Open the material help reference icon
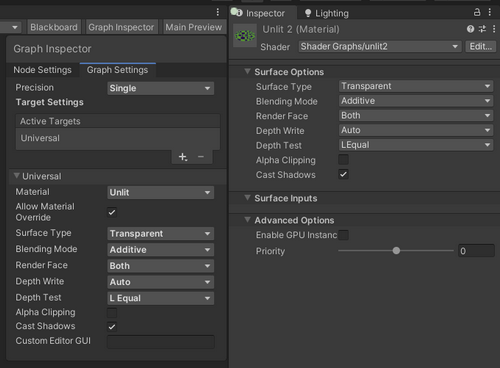The width and height of the screenshot is (500, 368). coord(470,29)
